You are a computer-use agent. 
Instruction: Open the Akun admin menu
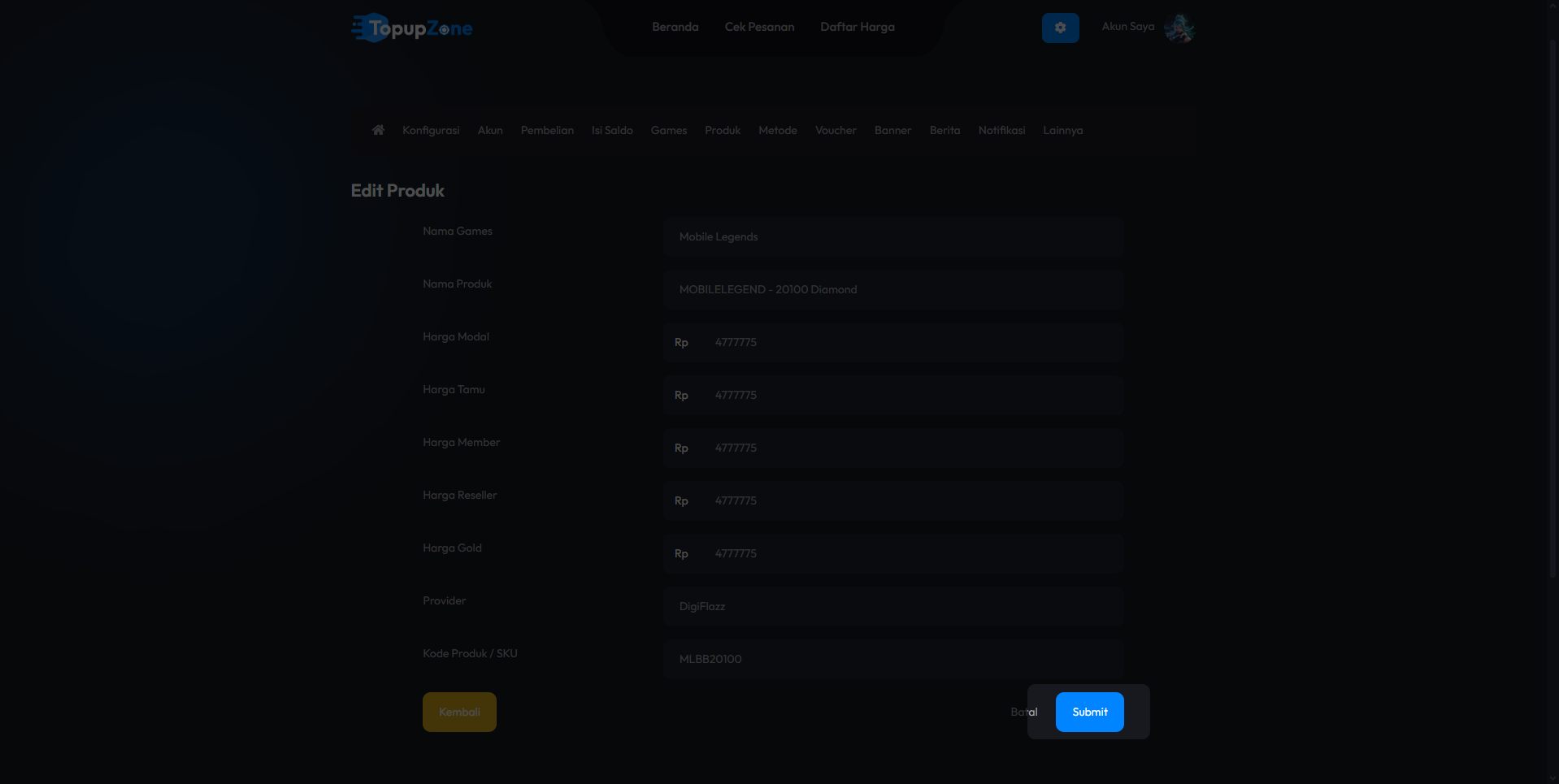(x=490, y=130)
